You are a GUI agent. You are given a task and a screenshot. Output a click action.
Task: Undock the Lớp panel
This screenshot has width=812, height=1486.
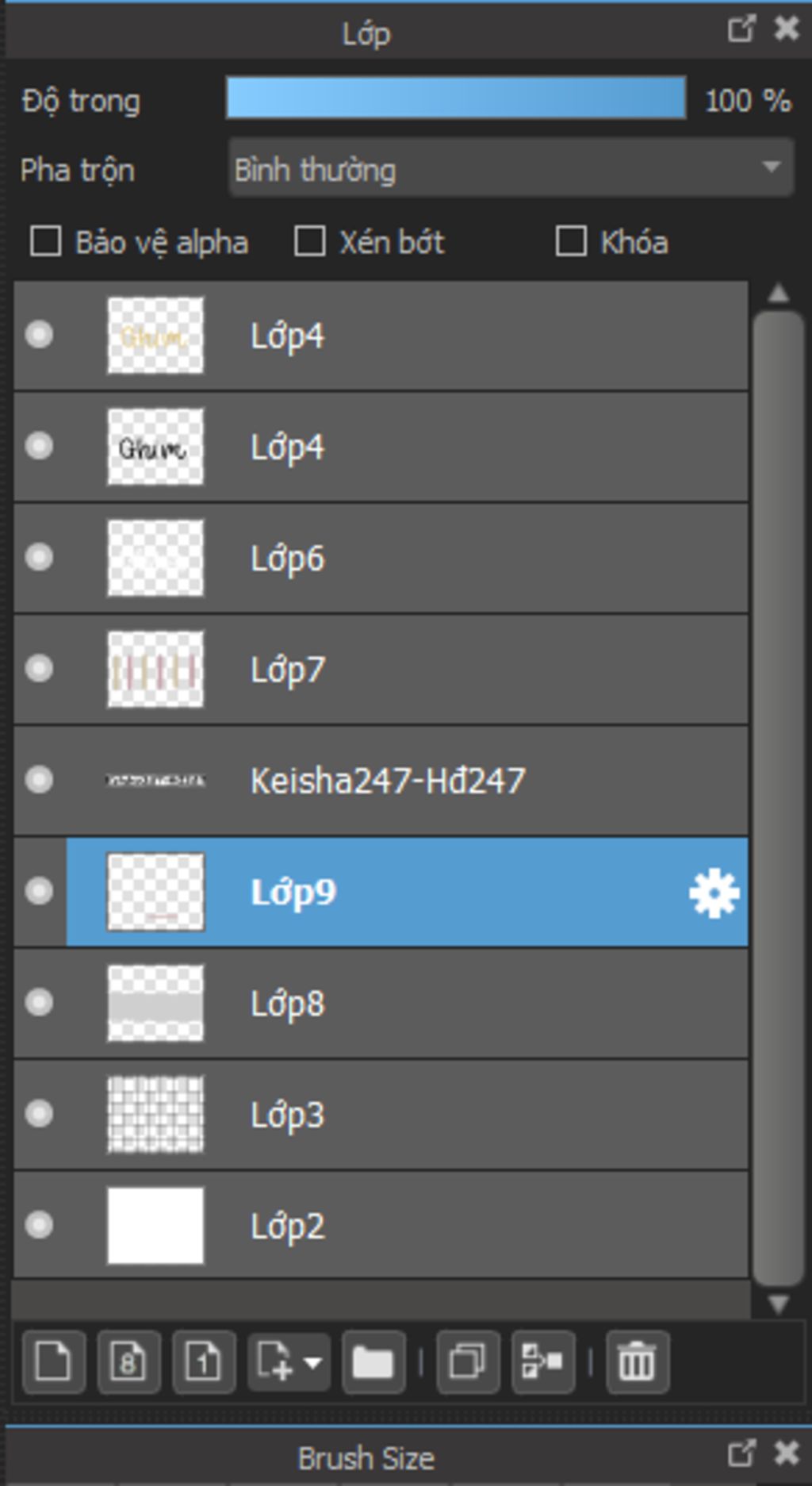[x=741, y=29]
